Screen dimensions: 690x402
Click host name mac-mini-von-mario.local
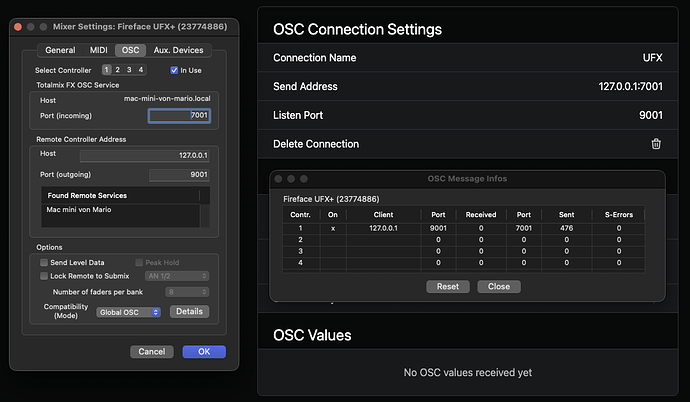pos(167,99)
